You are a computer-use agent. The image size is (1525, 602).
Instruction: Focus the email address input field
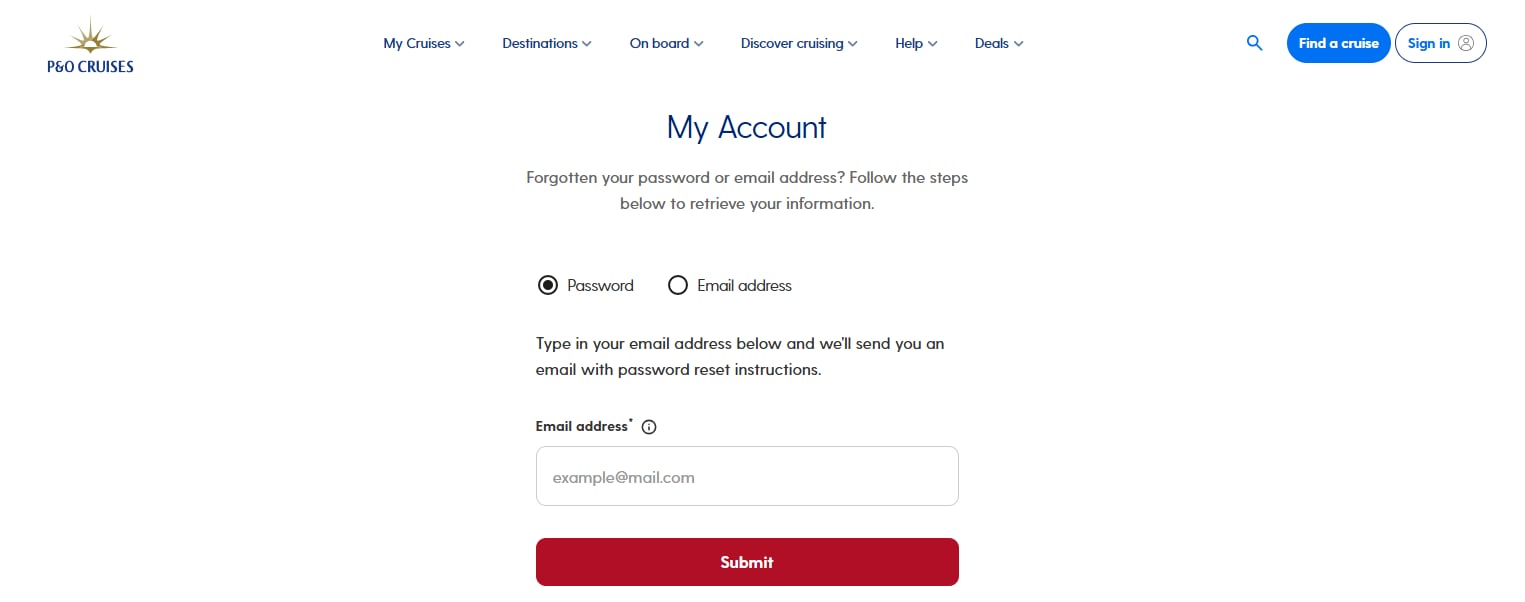tap(747, 476)
